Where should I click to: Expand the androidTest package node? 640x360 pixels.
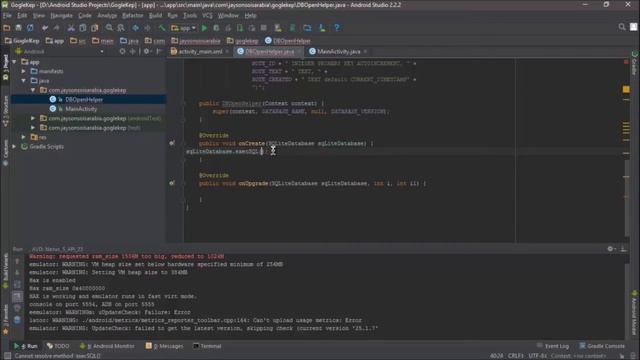click(x=33, y=118)
